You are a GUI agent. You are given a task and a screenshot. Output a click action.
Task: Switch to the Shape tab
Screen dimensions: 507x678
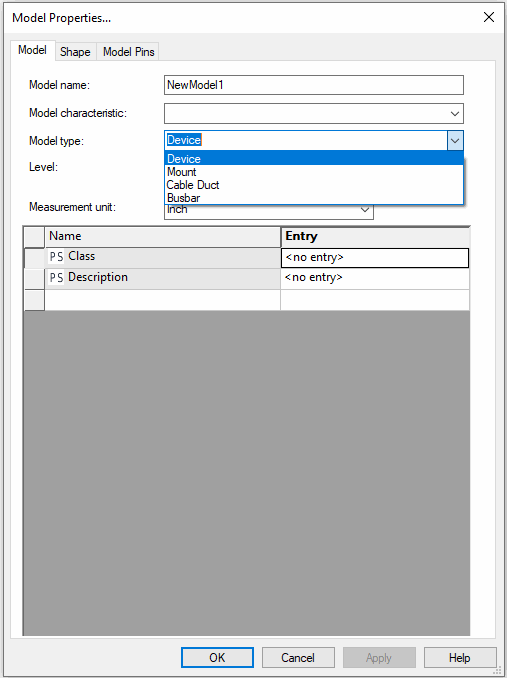click(x=75, y=52)
